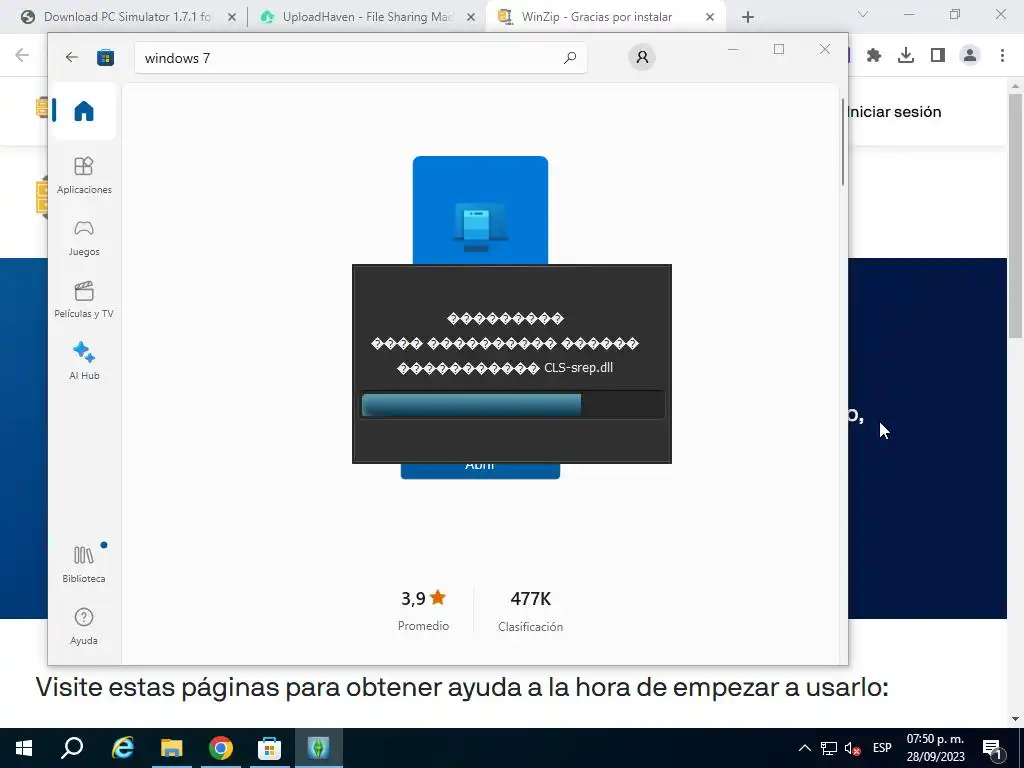Open Ayuda in Store sidebar

[84, 626]
